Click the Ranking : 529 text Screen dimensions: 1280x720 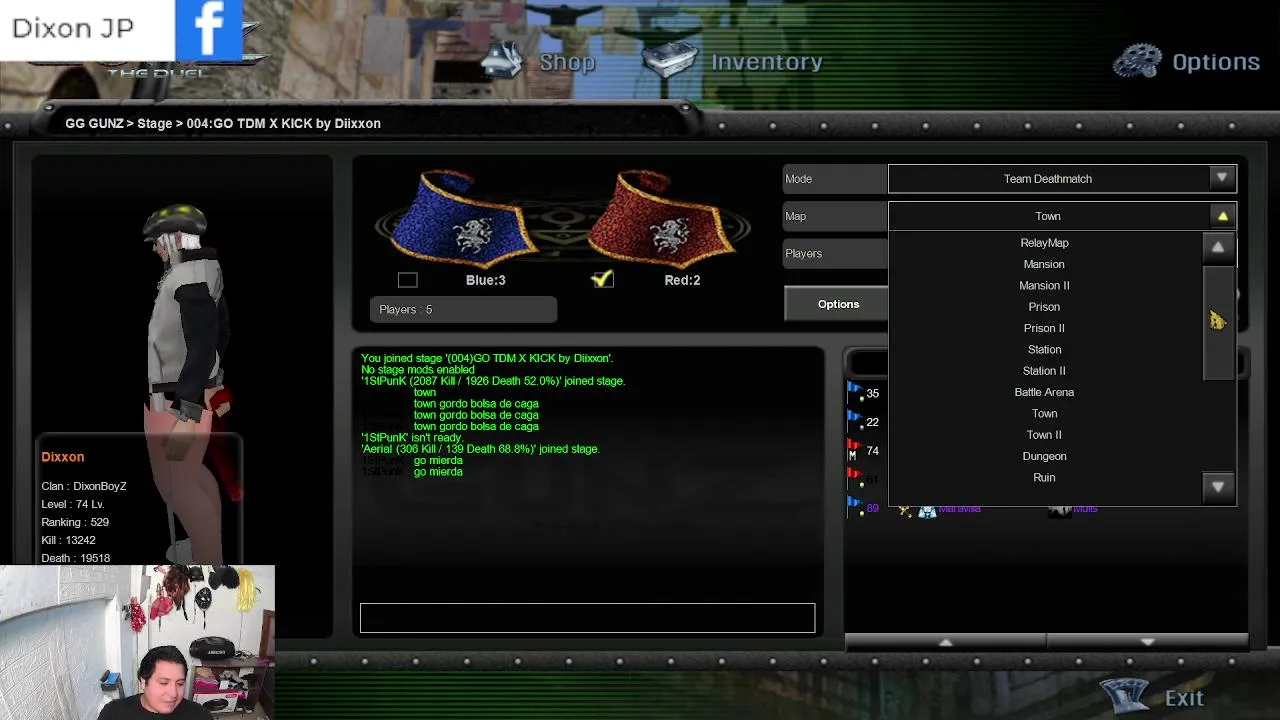75,522
